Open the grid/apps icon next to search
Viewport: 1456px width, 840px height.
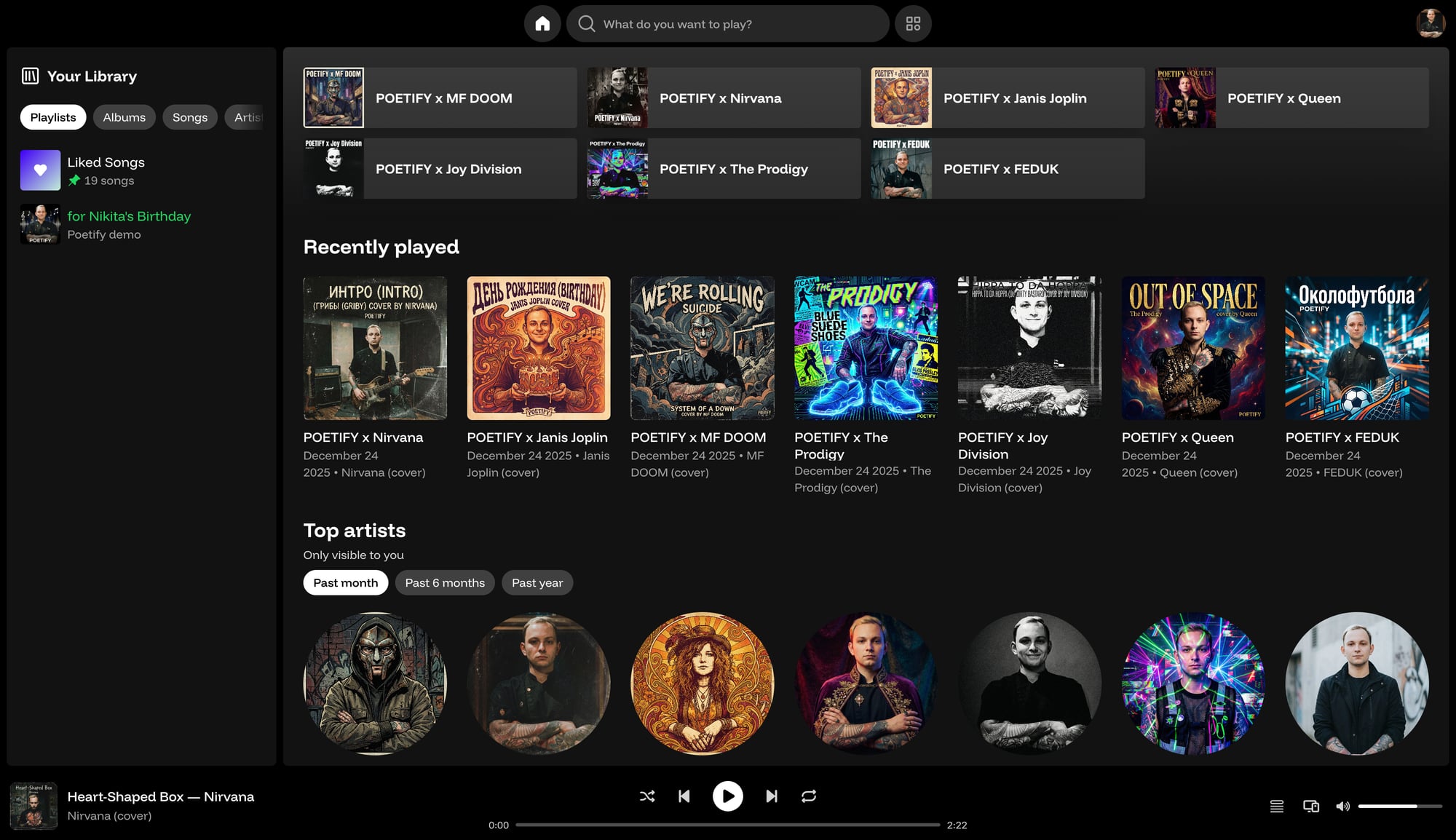[913, 23]
